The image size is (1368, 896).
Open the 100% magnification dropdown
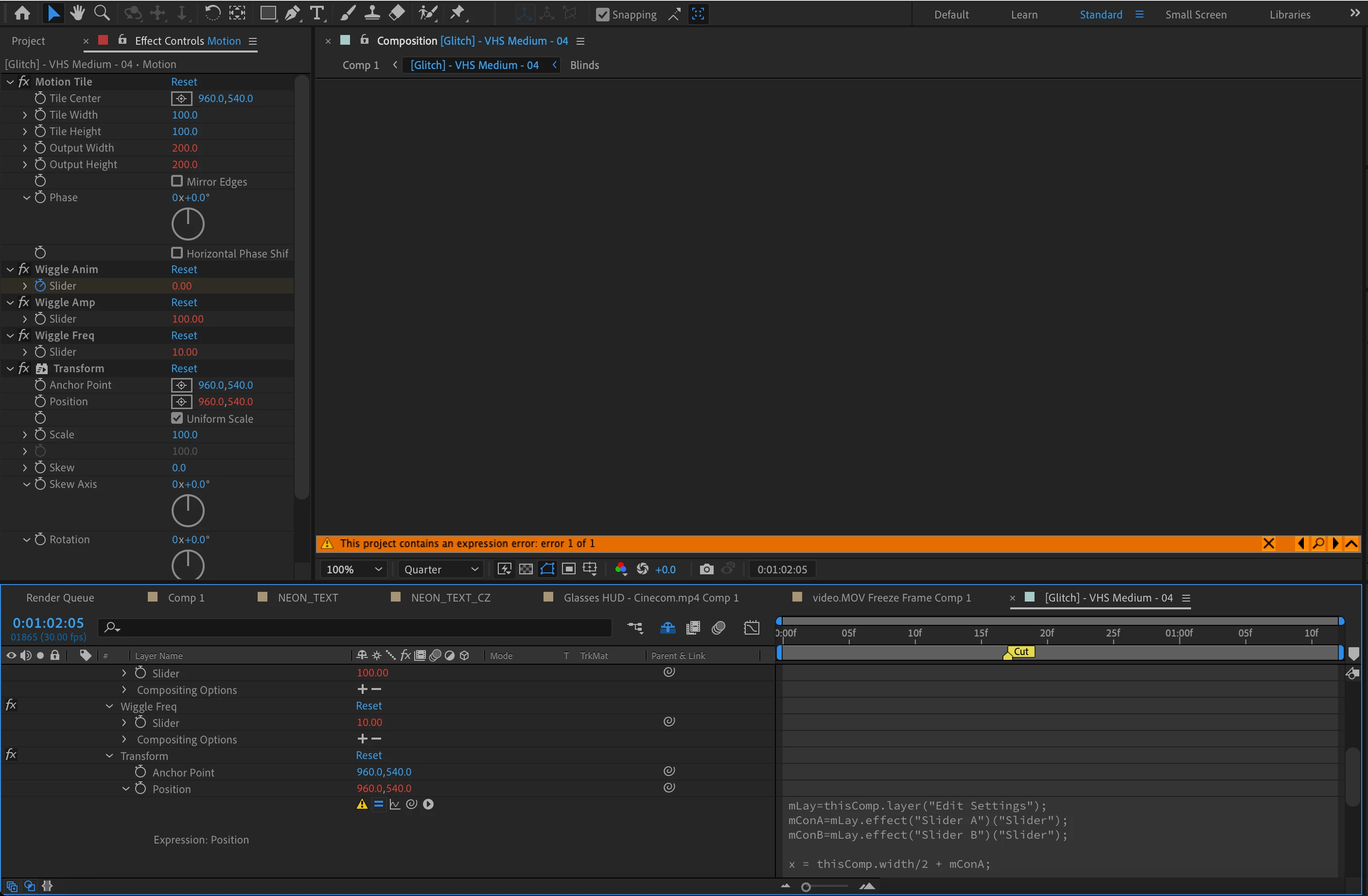tap(353, 569)
